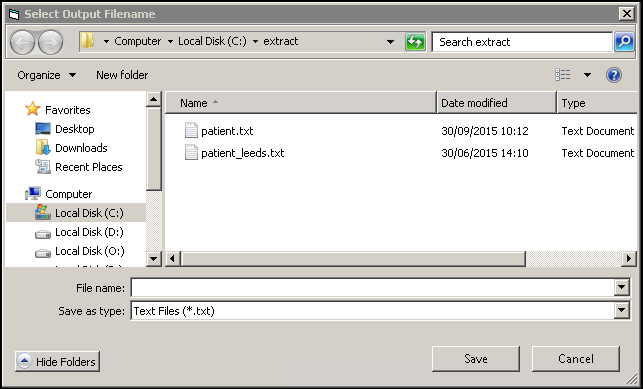This screenshot has height=389, width=643.
Task: Expand the Save as type dropdown
Action: click(x=622, y=310)
